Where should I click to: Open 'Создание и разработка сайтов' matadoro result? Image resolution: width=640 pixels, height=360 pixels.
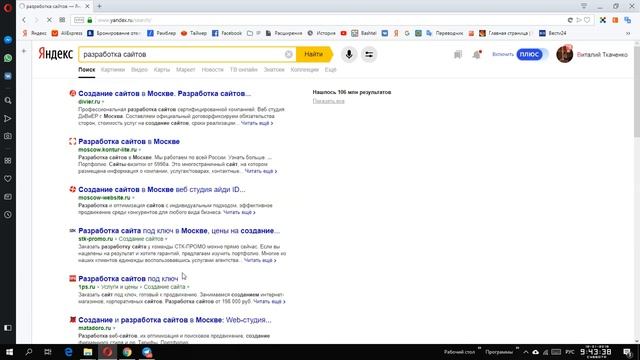pos(175,320)
